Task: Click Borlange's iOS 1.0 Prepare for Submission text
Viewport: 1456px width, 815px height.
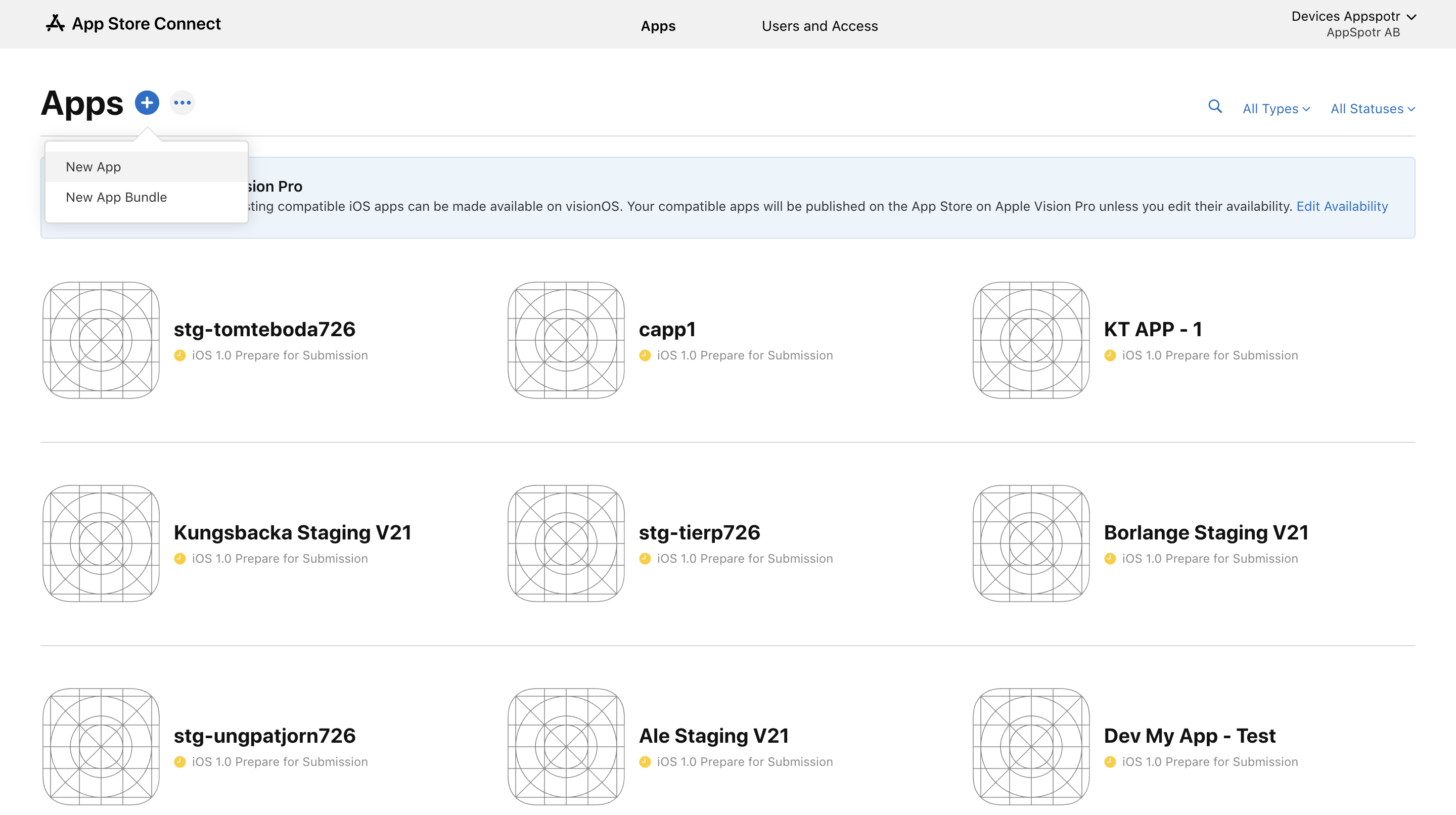Action: [1210, 558]
